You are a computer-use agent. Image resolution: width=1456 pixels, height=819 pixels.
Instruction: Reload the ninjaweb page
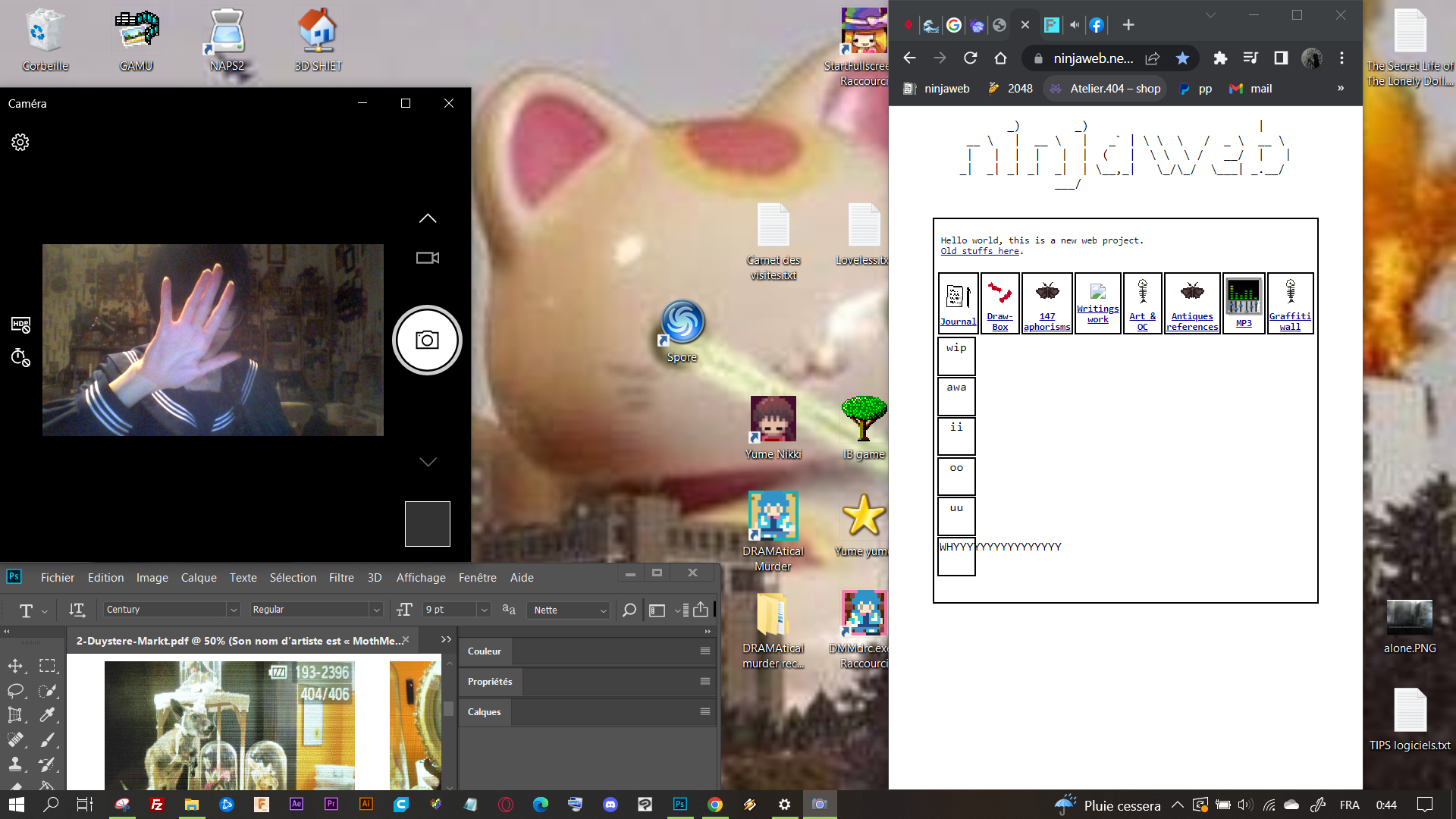[x=970, y=58]
